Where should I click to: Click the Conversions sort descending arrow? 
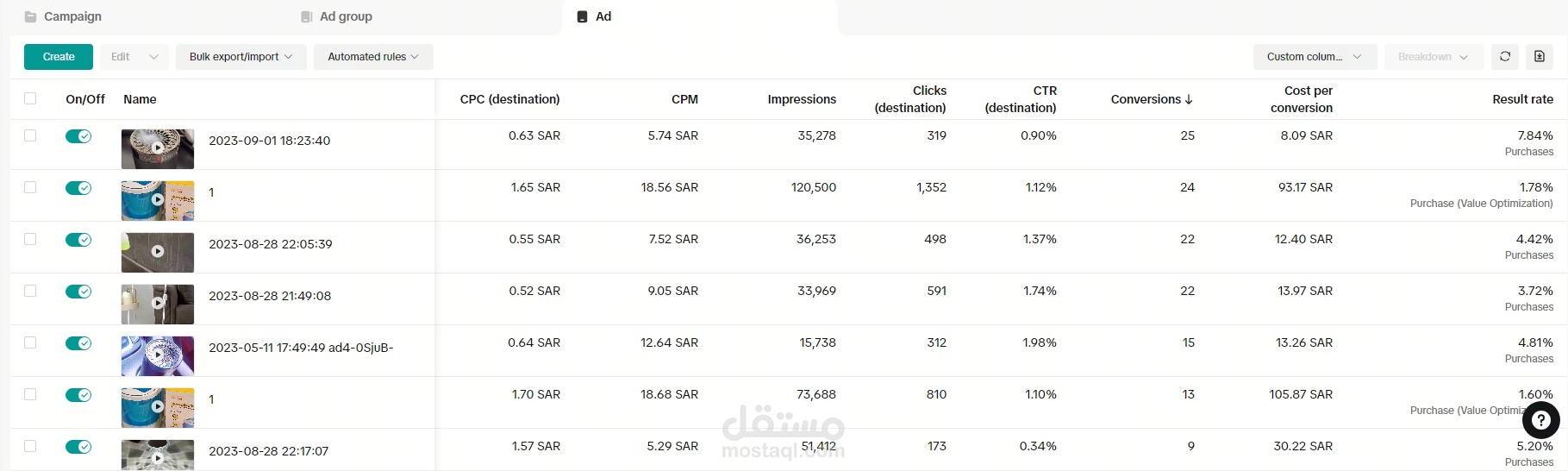1189,100
